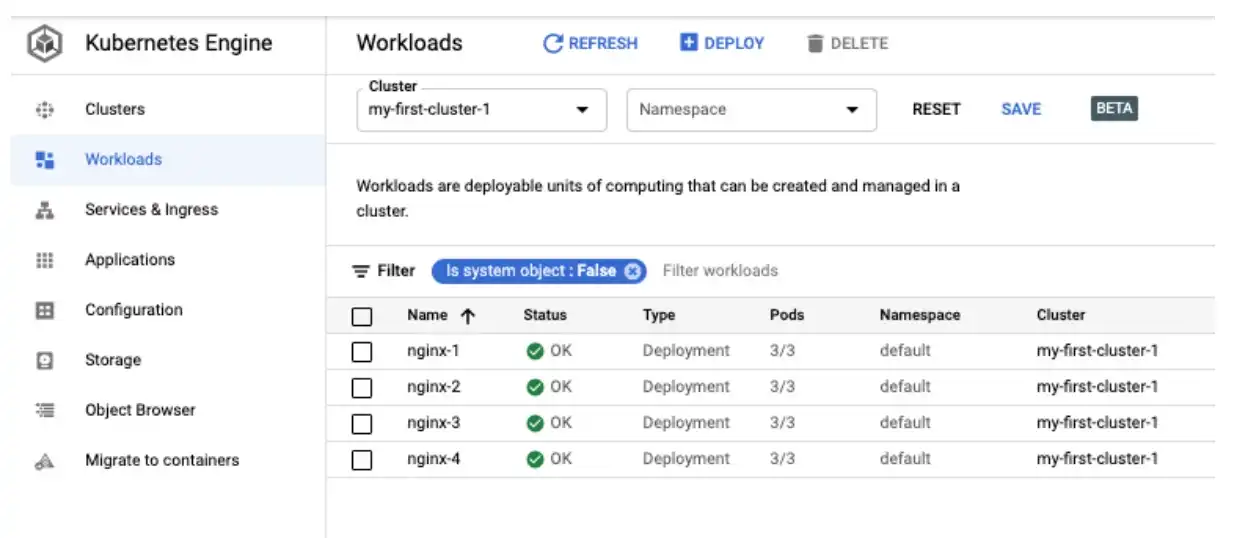
Task: Open the Cluster dropdown my-first-cluster-1
Action: point(481,110)
